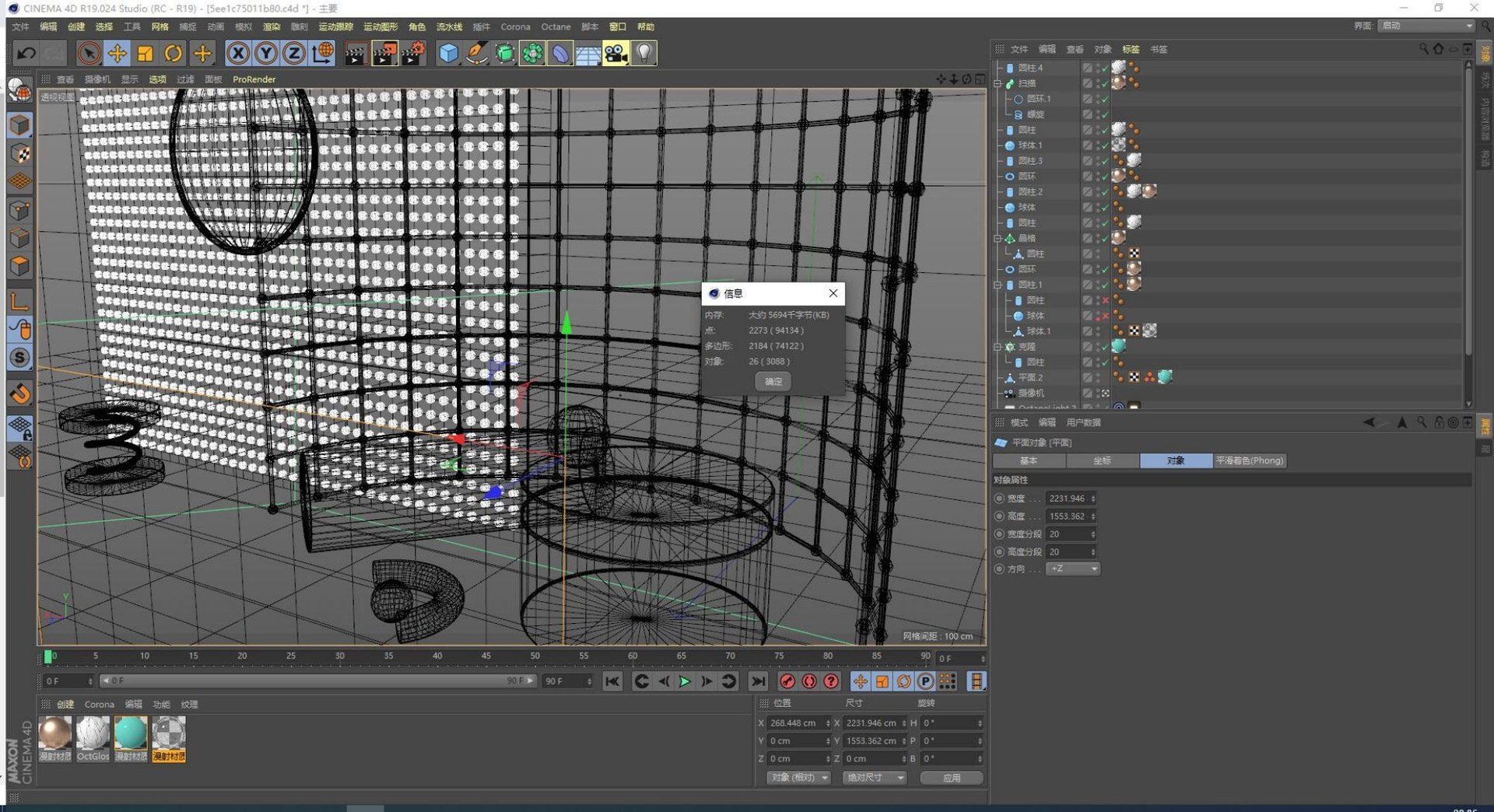Click the Record Active Objects button

click(x=787, y=681)
